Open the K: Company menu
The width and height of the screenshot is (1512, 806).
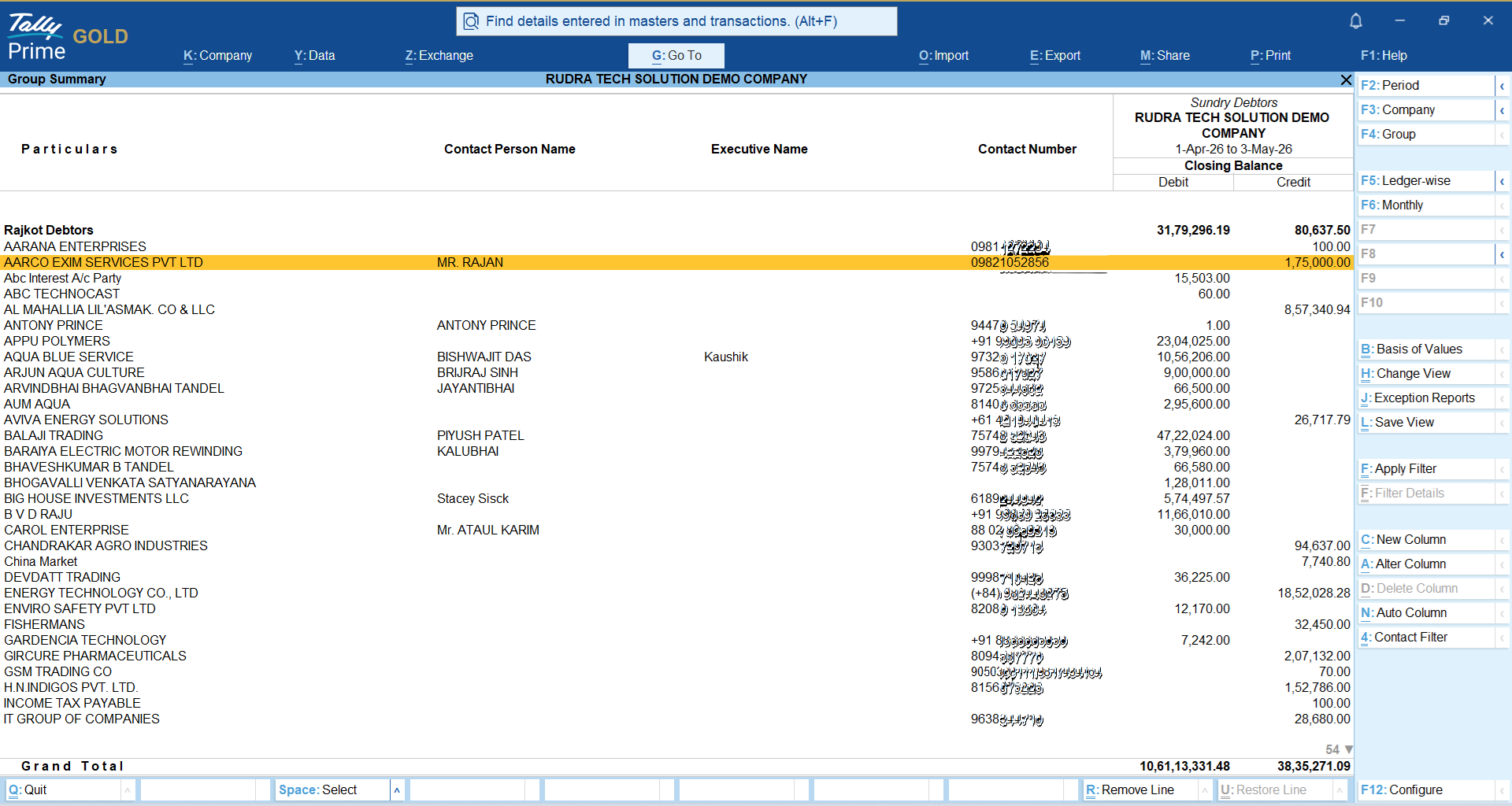217,56
